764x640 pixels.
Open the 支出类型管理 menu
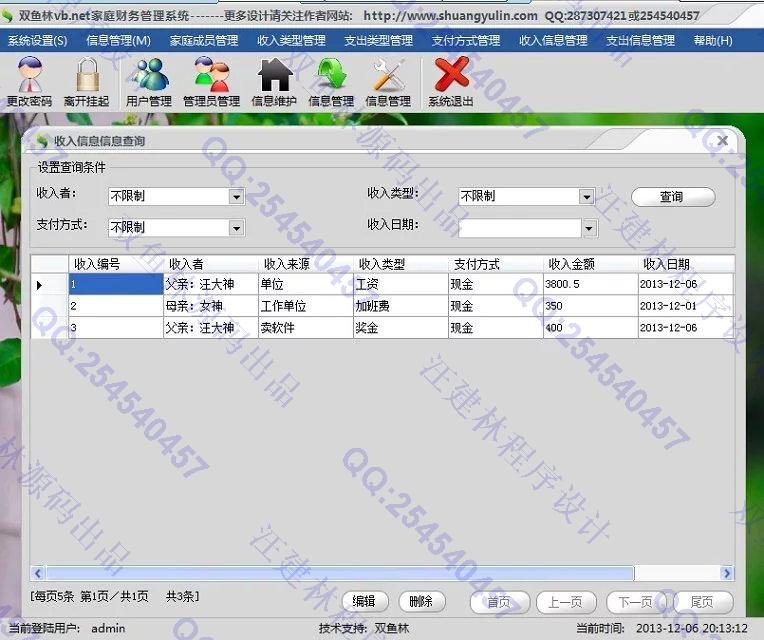click(x=379, y=41)
